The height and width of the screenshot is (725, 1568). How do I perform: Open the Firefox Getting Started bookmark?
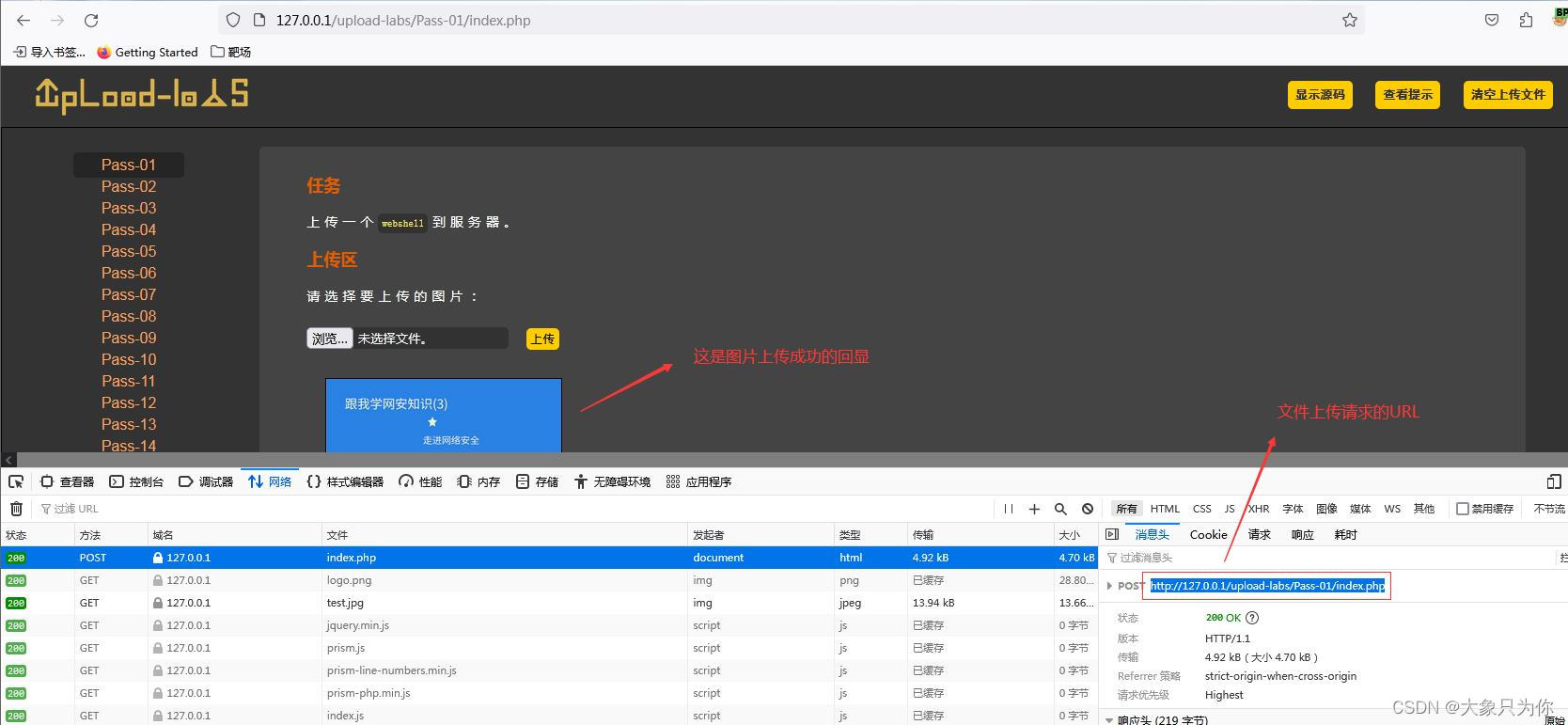coord(148,52)
